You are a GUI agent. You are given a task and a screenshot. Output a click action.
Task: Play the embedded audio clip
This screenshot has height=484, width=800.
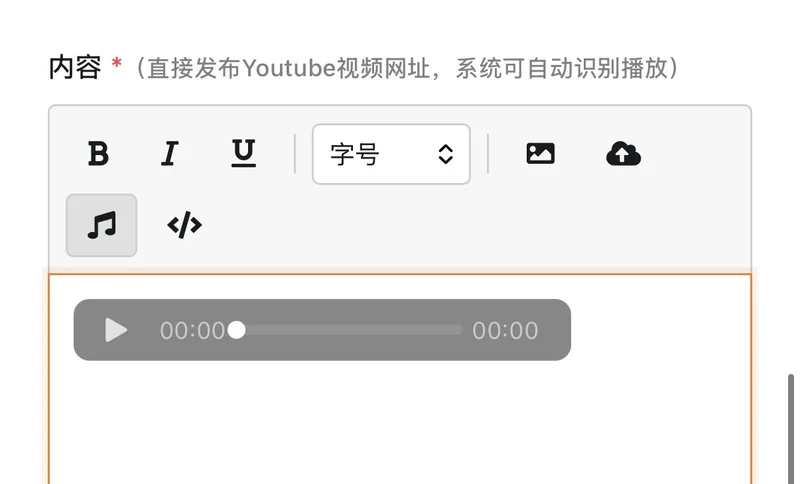(x=116, y=330)
